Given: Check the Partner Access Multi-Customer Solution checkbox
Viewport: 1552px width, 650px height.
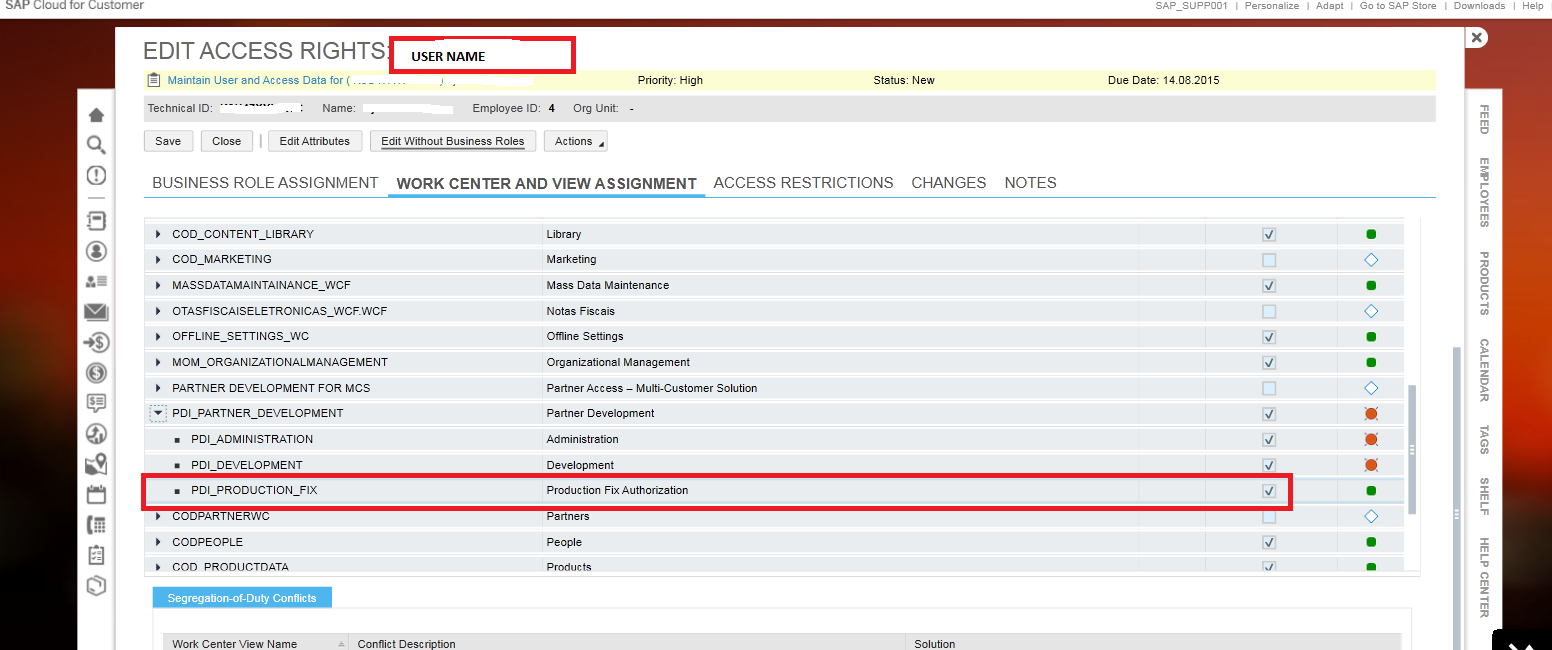Looking at the screenshot, I should (x=1269, y=388).
